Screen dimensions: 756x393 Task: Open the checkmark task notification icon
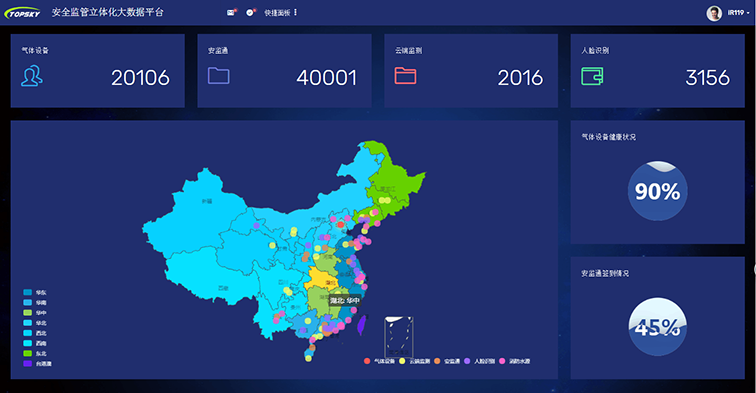pyautogui.click(x=250, y=13)
